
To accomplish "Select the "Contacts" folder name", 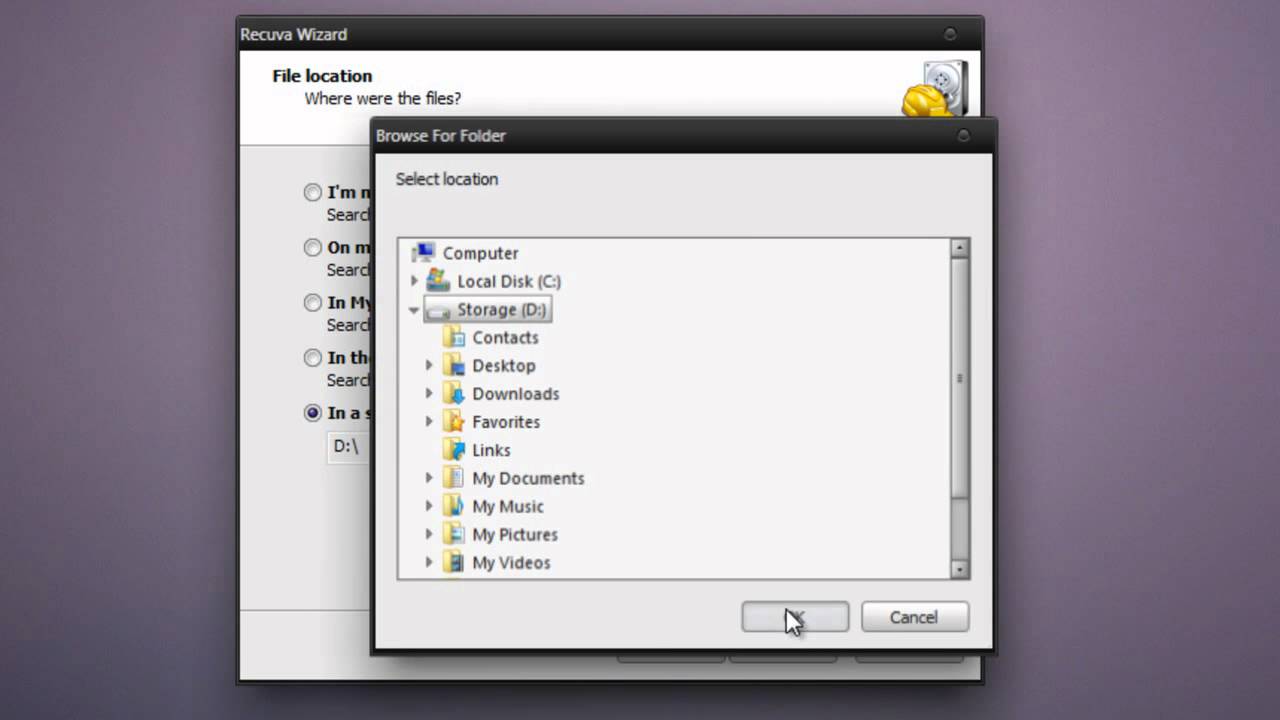I will (x=506, y=337).
